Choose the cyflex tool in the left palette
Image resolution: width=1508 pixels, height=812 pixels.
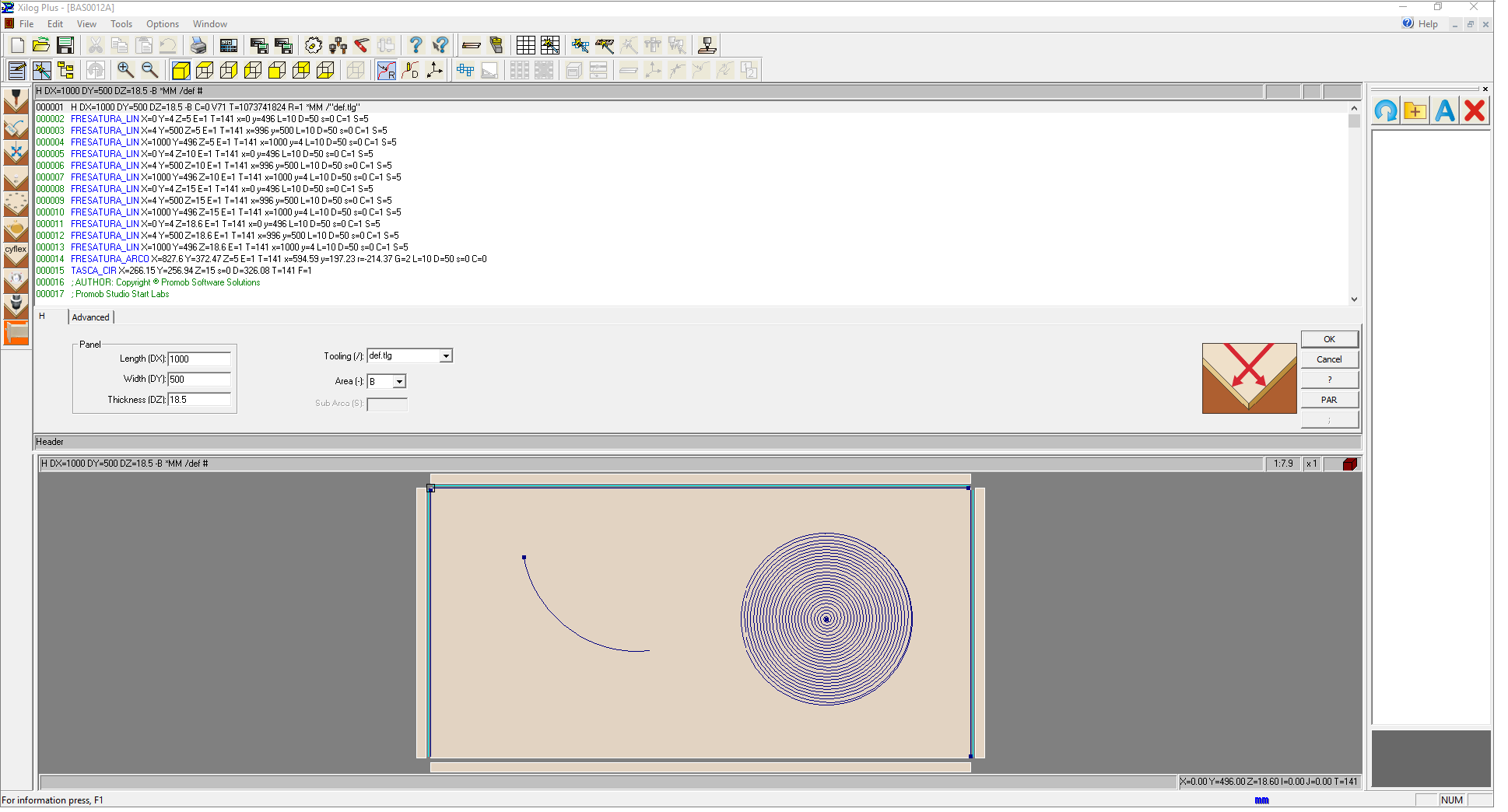pyautogui.click(x=16, y=255)
